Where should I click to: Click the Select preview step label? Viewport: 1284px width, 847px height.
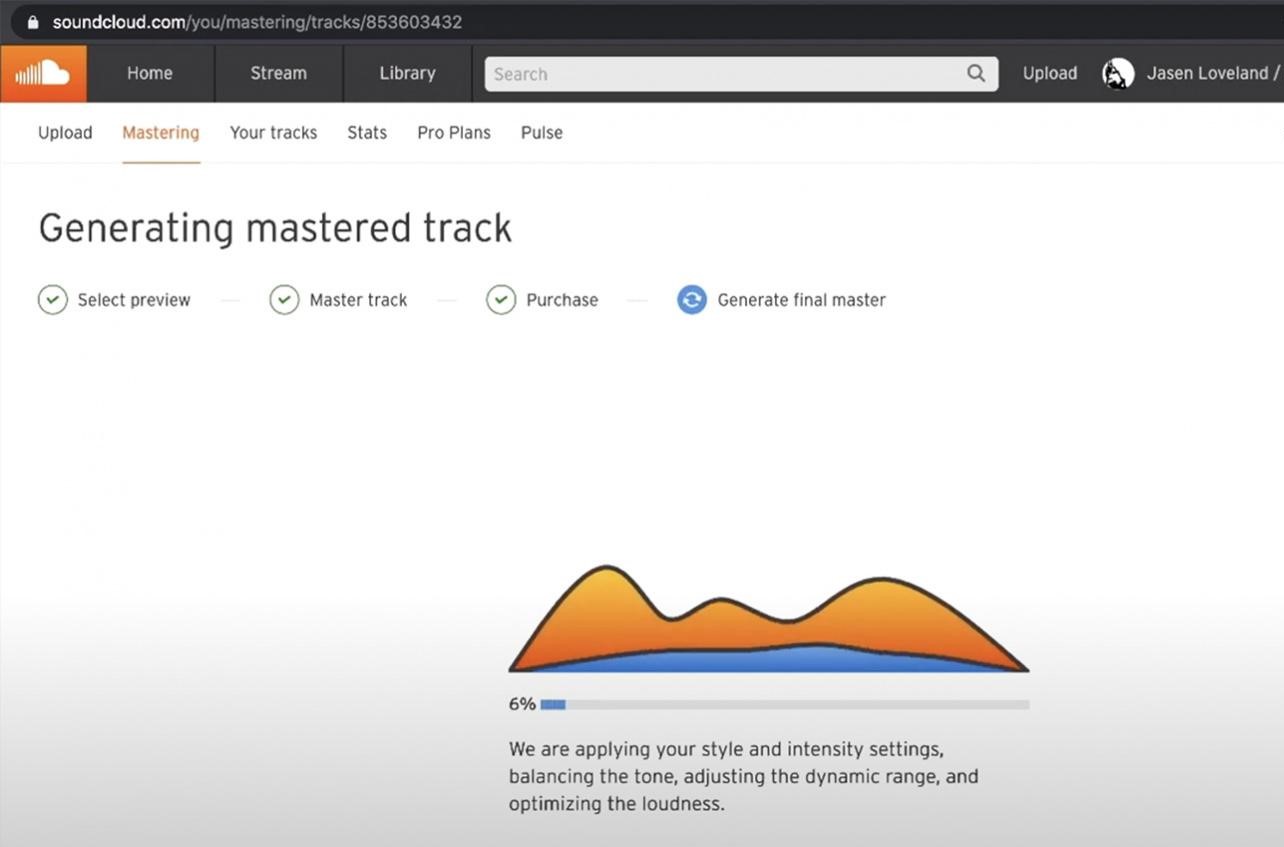pyautogui.click(x=134, y=300)
